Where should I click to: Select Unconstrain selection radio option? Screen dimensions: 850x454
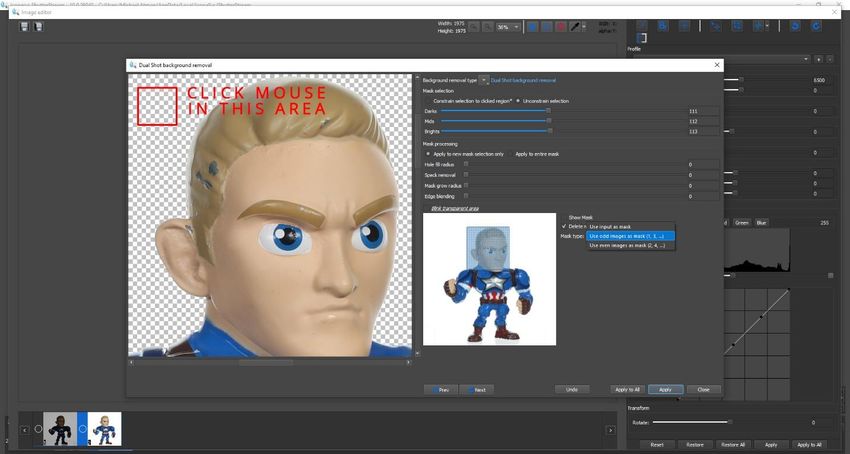[542, 101]
